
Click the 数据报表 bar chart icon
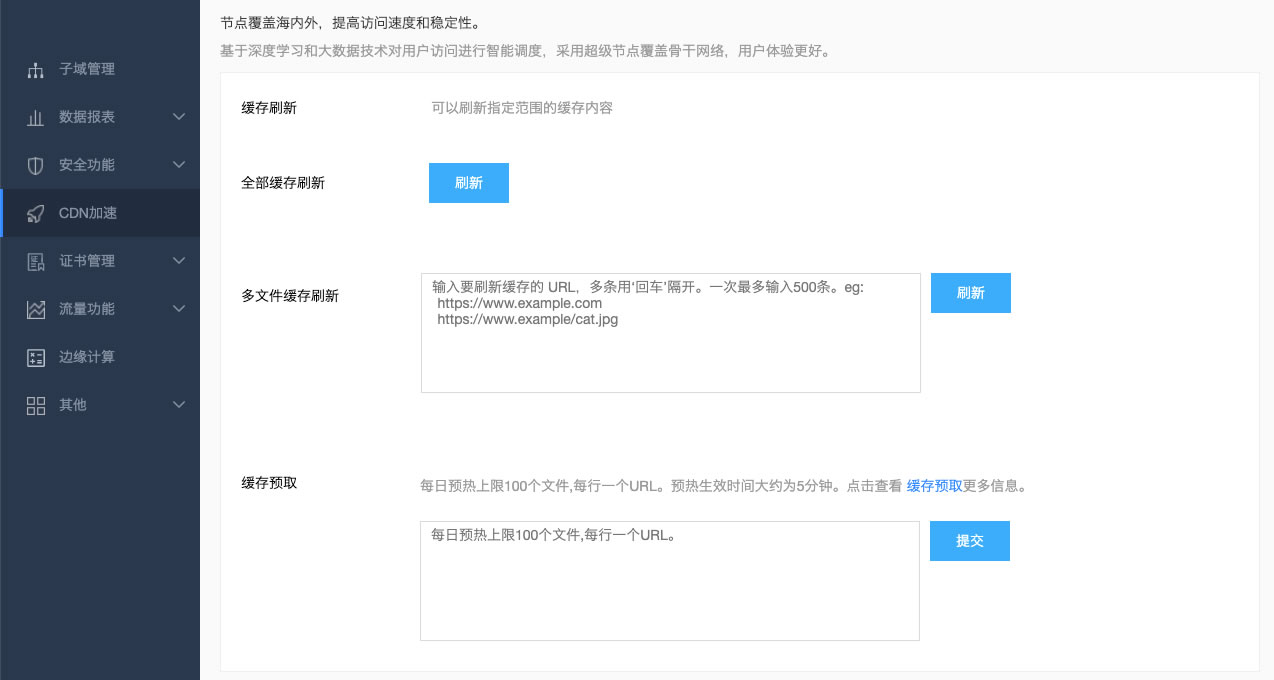36,118
